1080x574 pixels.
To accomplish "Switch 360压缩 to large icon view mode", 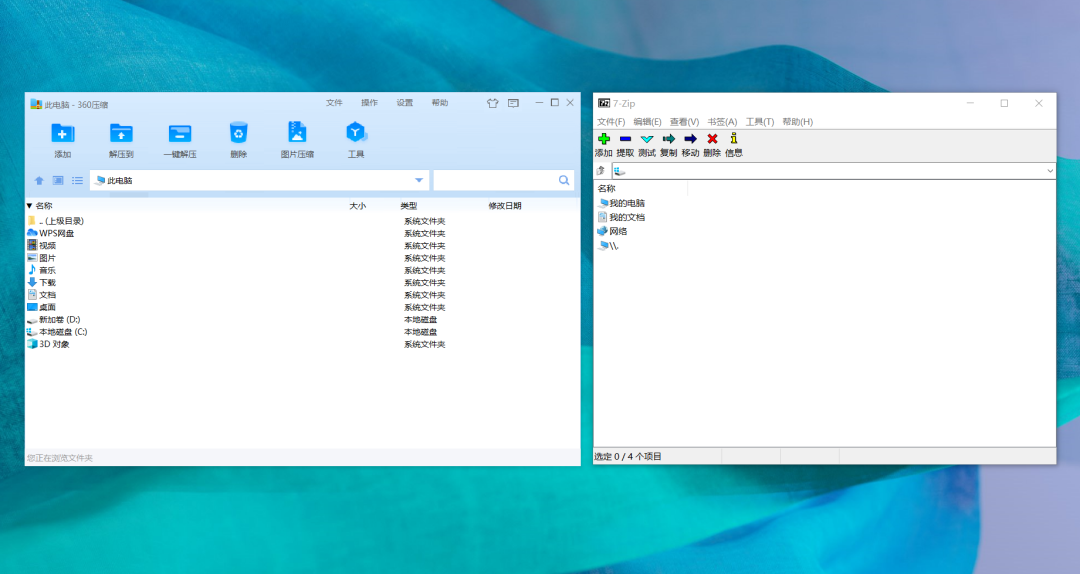I will (x=58, y=181).
